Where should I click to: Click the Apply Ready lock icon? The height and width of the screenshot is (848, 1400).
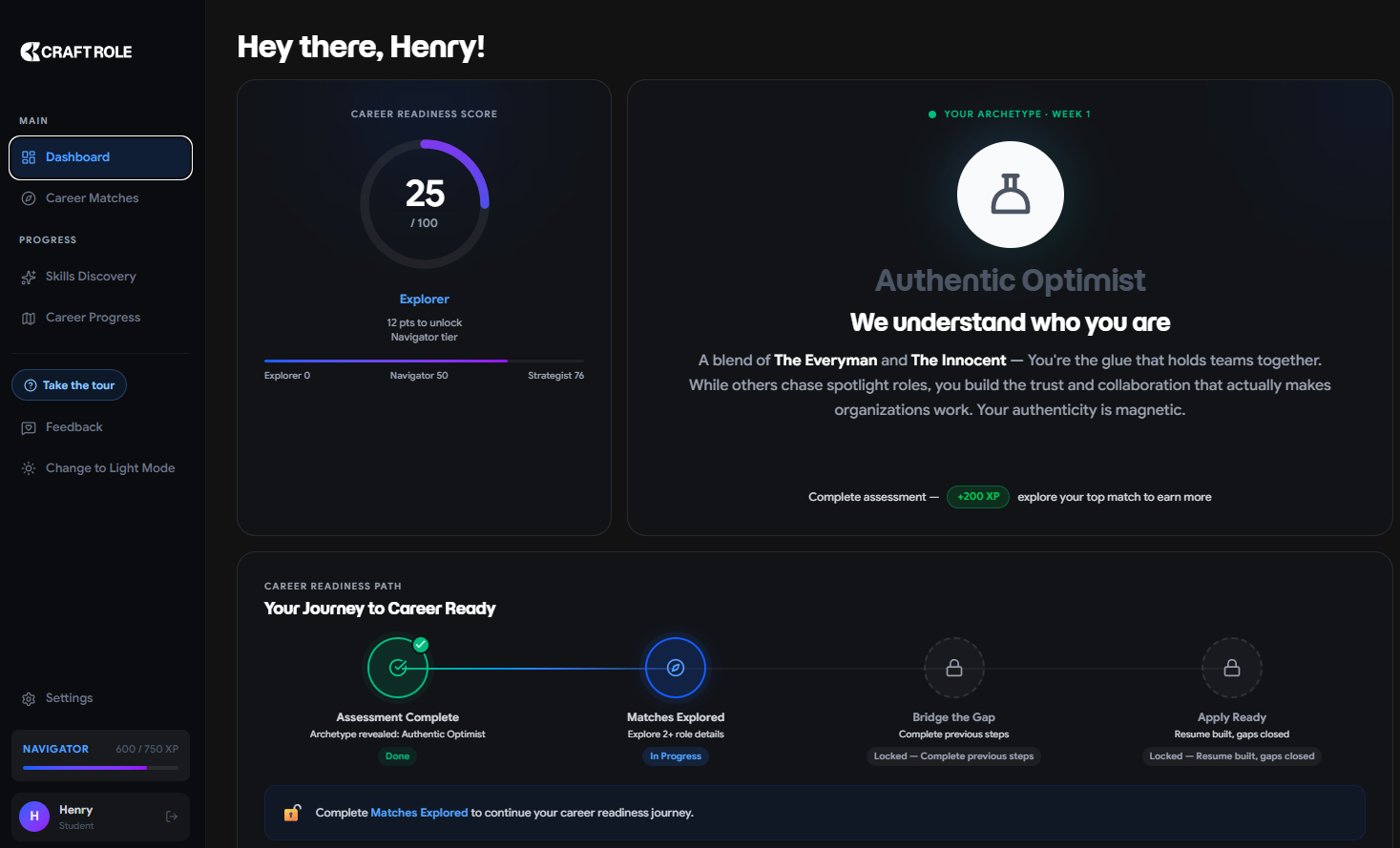click(x=1232, y=668)
